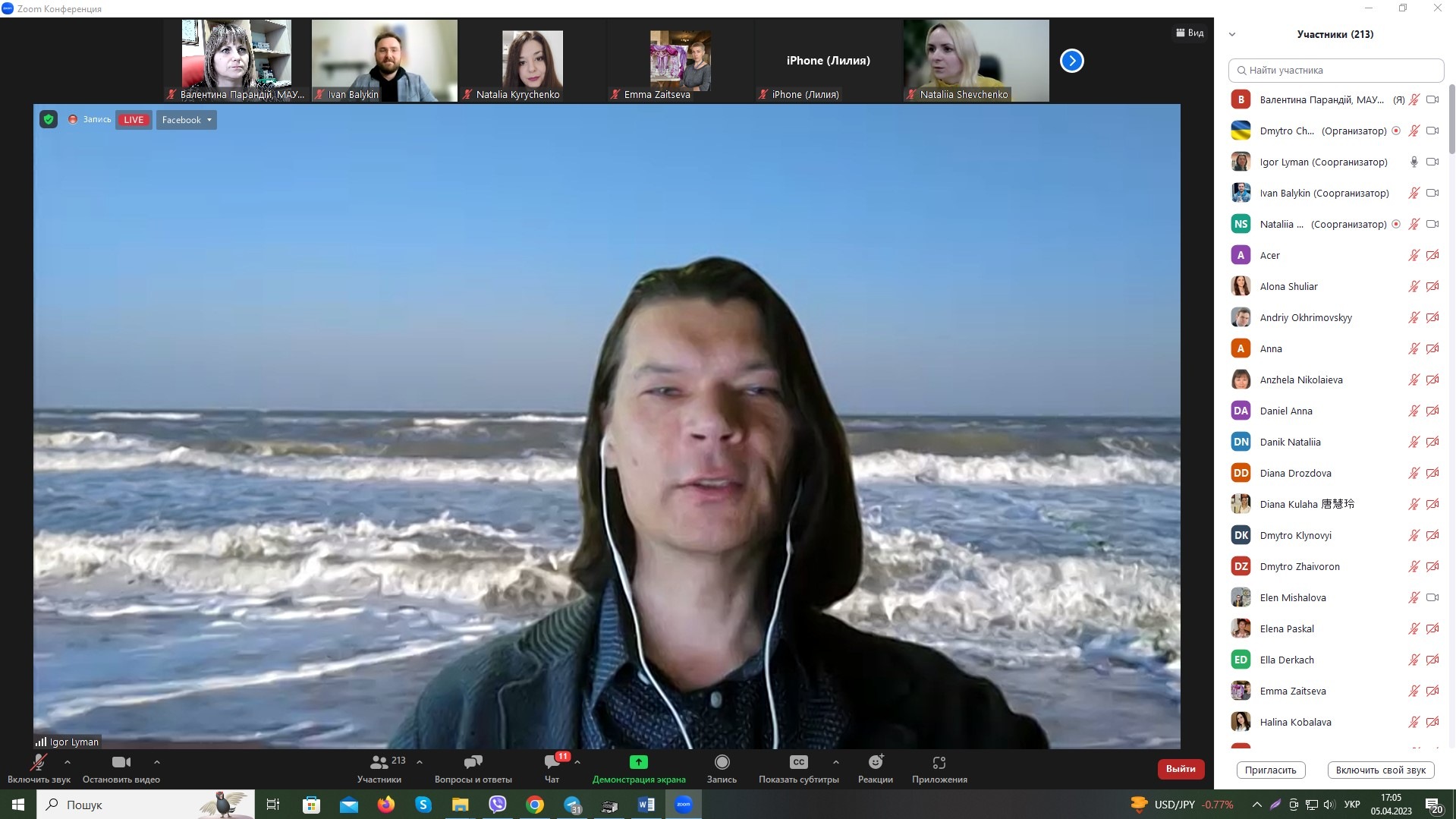The height and width of the screenshot is (819, 1456).
Task: Select iPhone (Лилия) video tile
Action: tap(829, 61)
